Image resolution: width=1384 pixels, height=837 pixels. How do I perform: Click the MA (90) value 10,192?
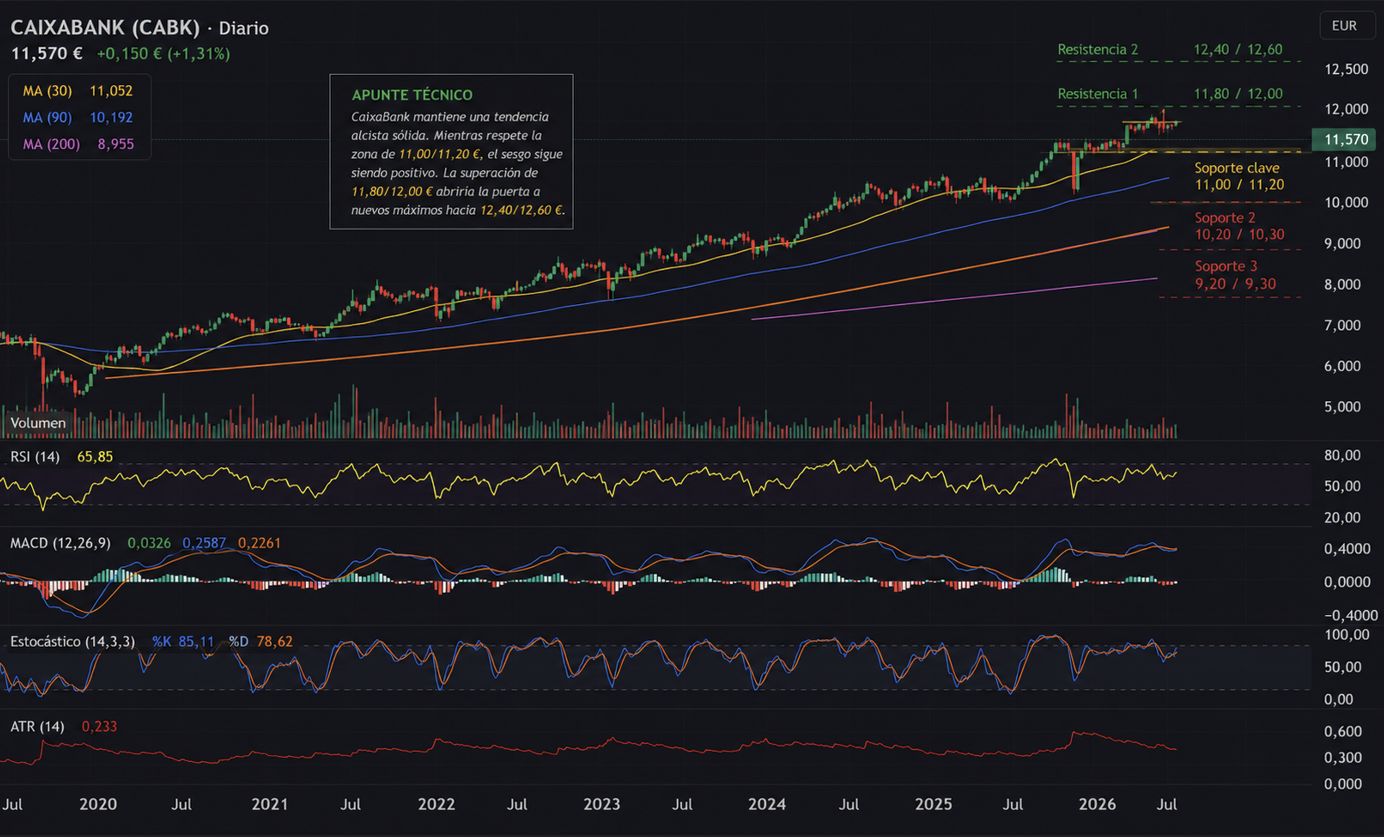click(x=111, y=117)
